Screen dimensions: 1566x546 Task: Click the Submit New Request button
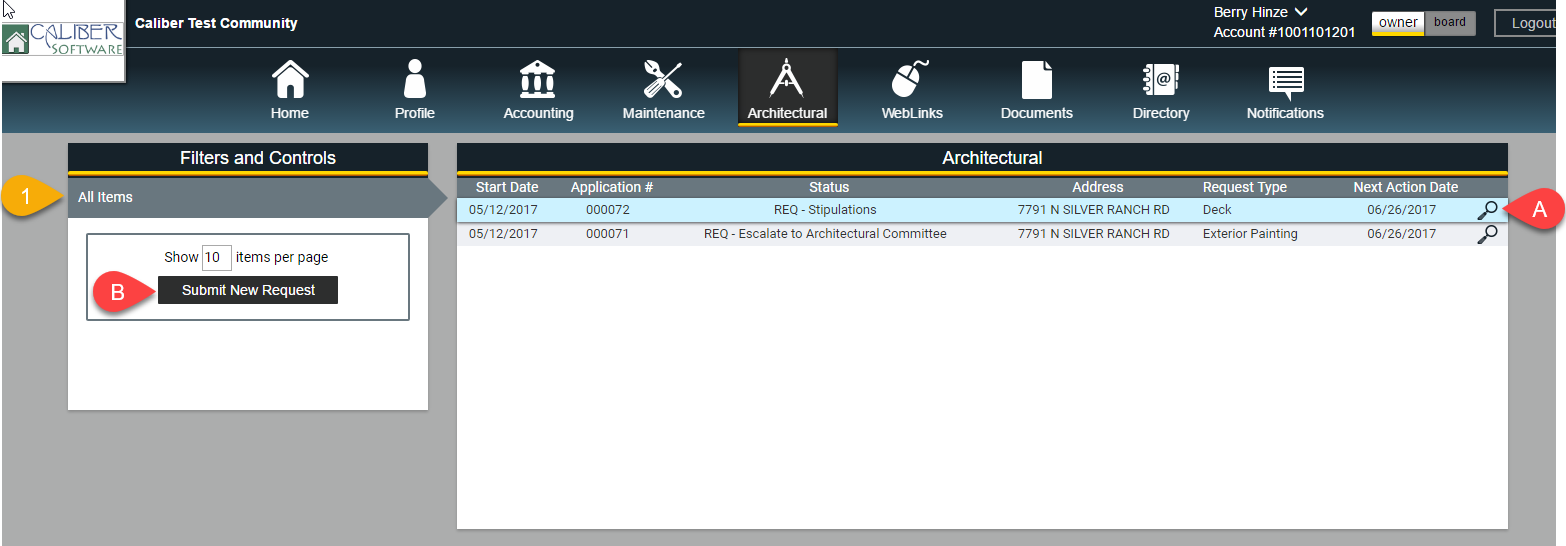pyautogui.click(x=248, y=290)
